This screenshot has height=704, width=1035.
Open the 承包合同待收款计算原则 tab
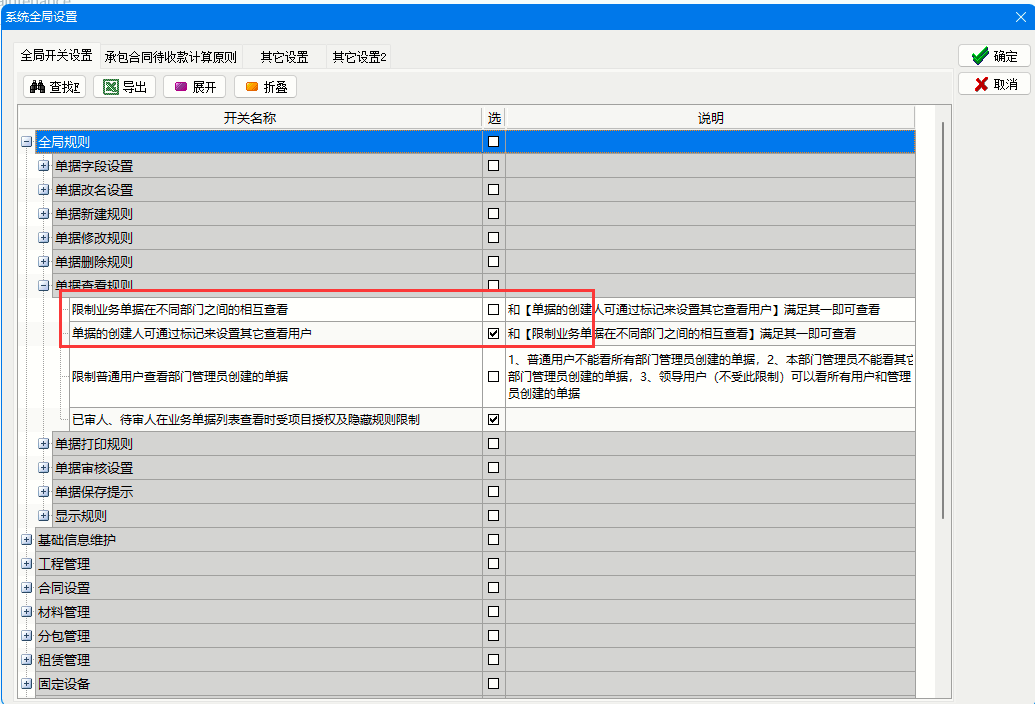pos(170,57)
